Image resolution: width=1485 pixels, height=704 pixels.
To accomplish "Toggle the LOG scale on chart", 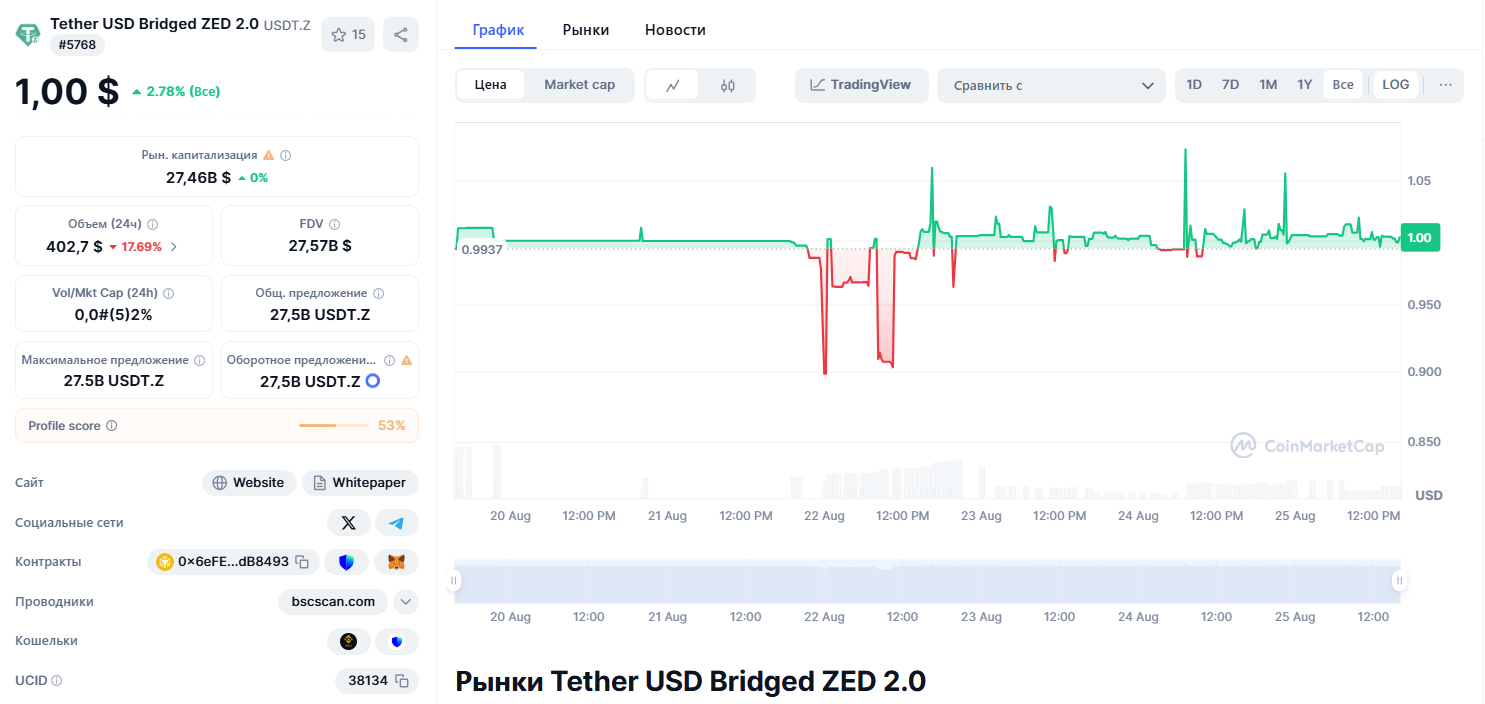I will click(1395, 85).
